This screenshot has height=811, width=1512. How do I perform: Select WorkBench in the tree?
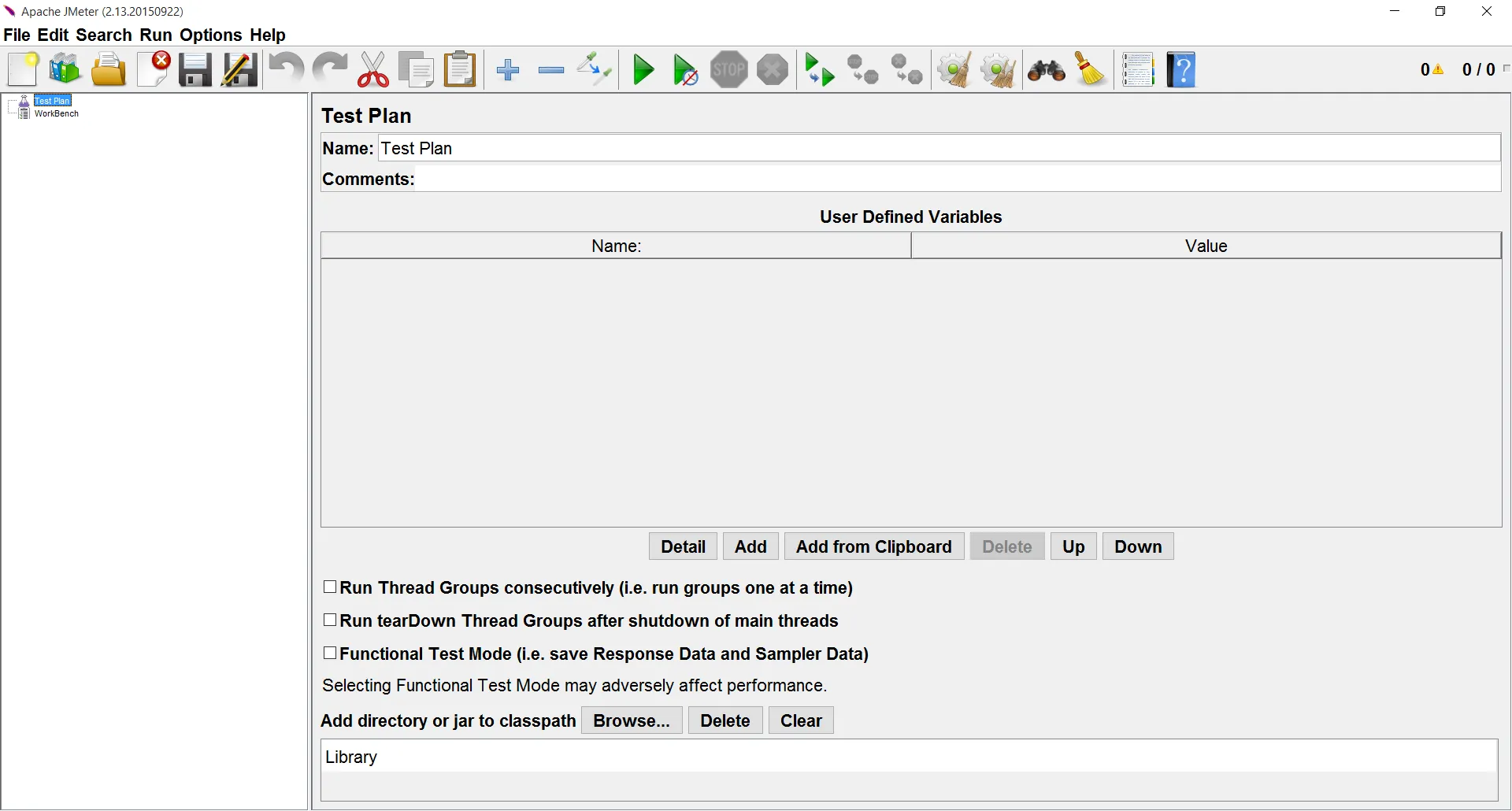point(57,113)
